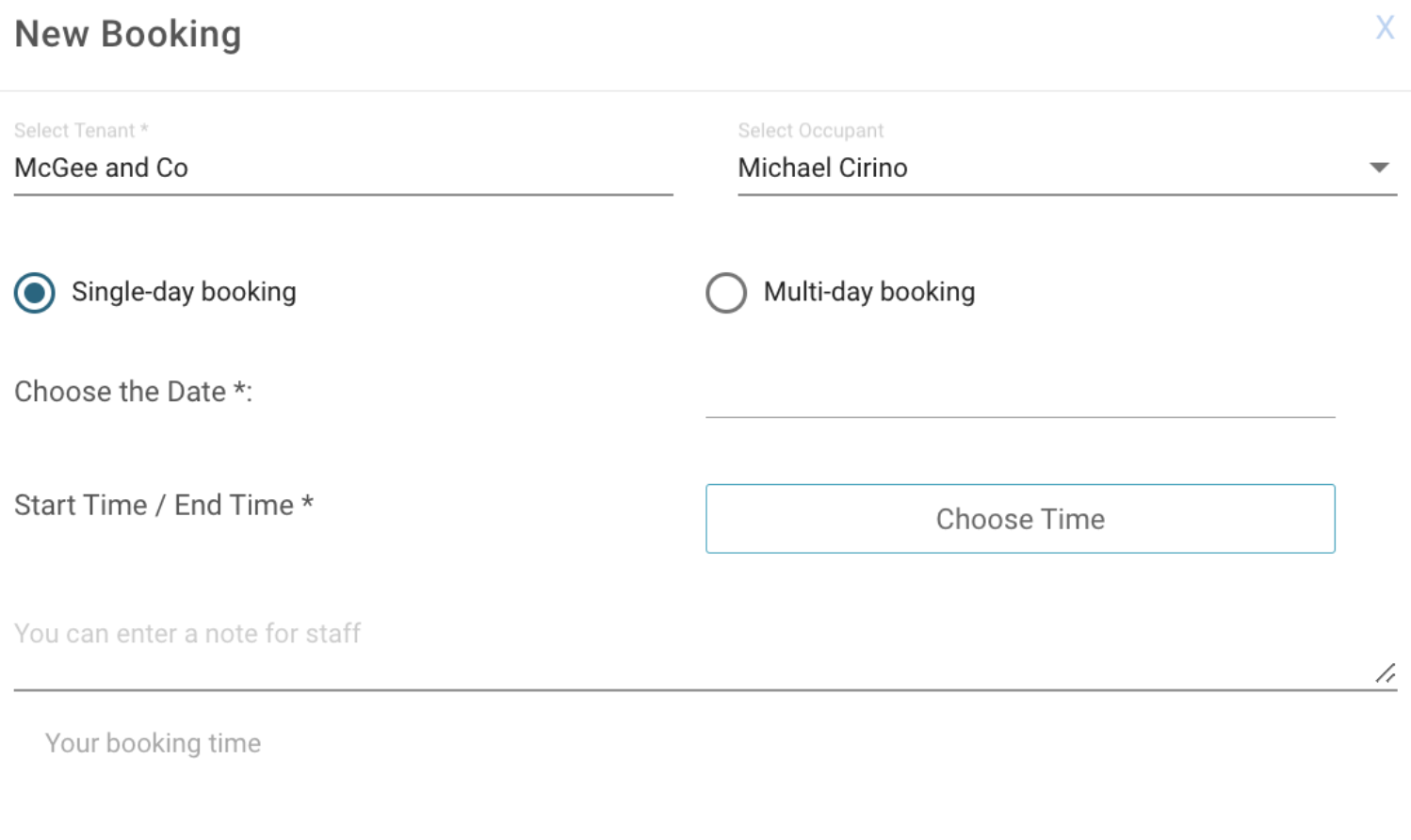Click the Single-day booking label text

184,292
